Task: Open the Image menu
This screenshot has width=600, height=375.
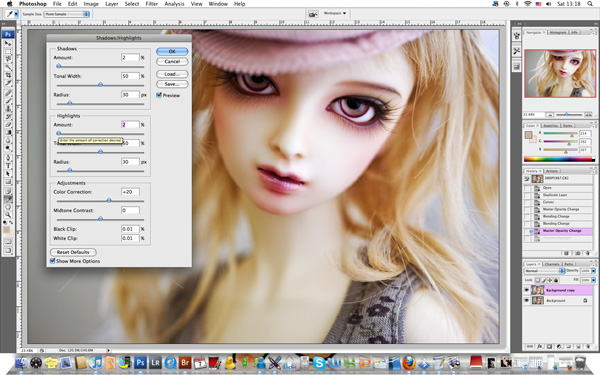Action: (91, 4)
